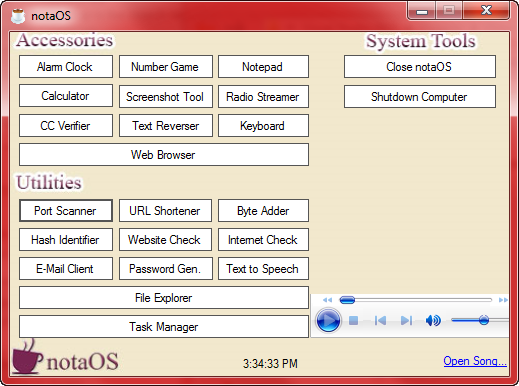This screenshot has height=386, width=519.
Task: Click the clock time 3:34:33 PM
Action: tap(270, 364)
